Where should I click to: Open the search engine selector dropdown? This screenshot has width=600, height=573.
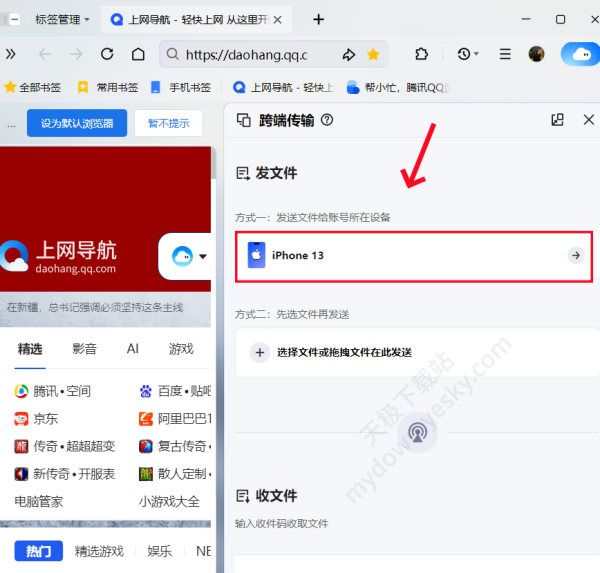point(189,257)
